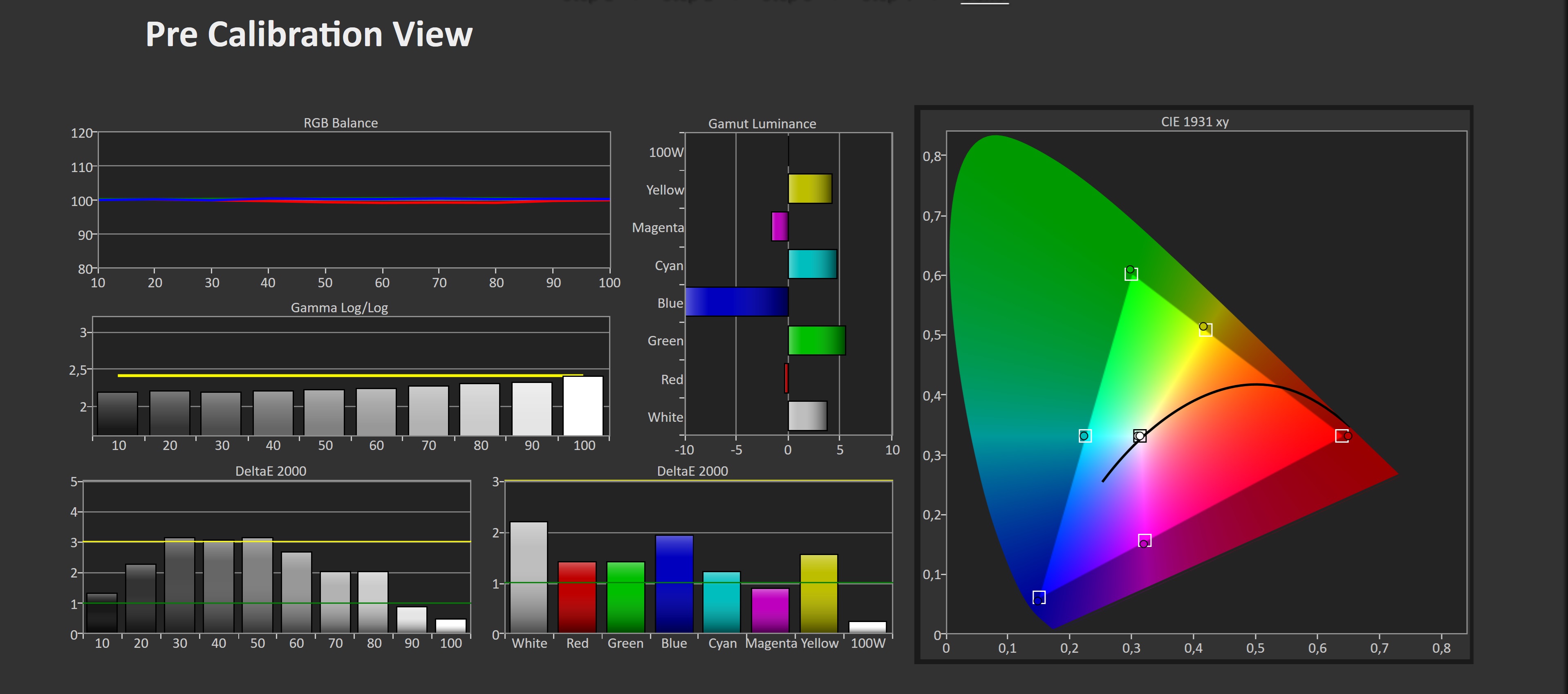Click the White bar in color DeltaE chart
1568x694 pixels.
529,577
